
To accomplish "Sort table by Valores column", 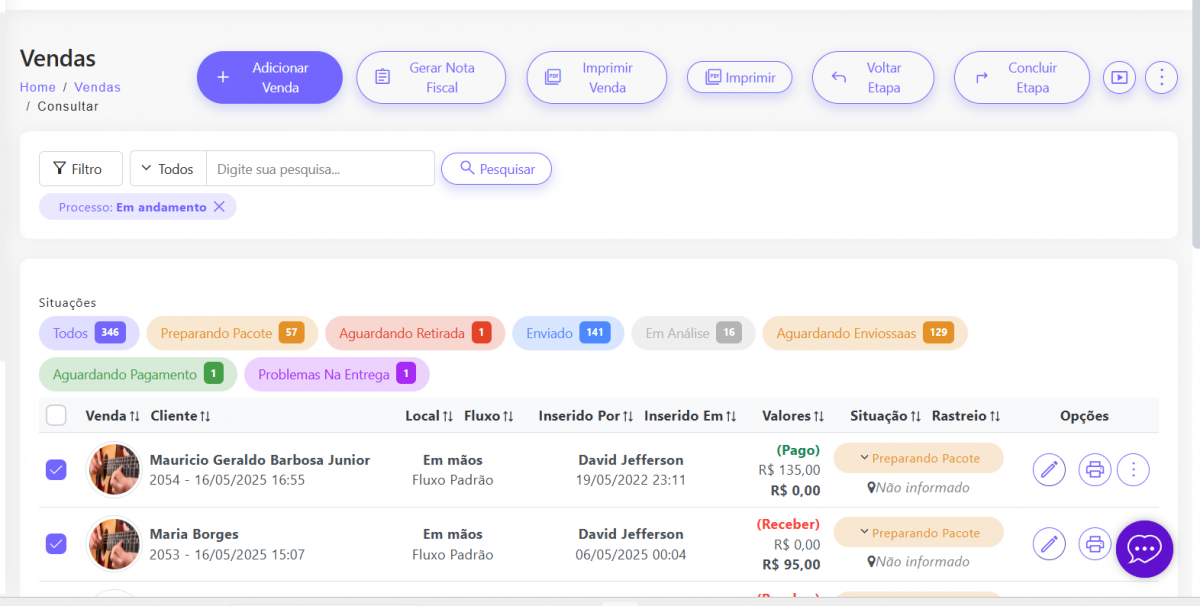I will click(792, 416).
